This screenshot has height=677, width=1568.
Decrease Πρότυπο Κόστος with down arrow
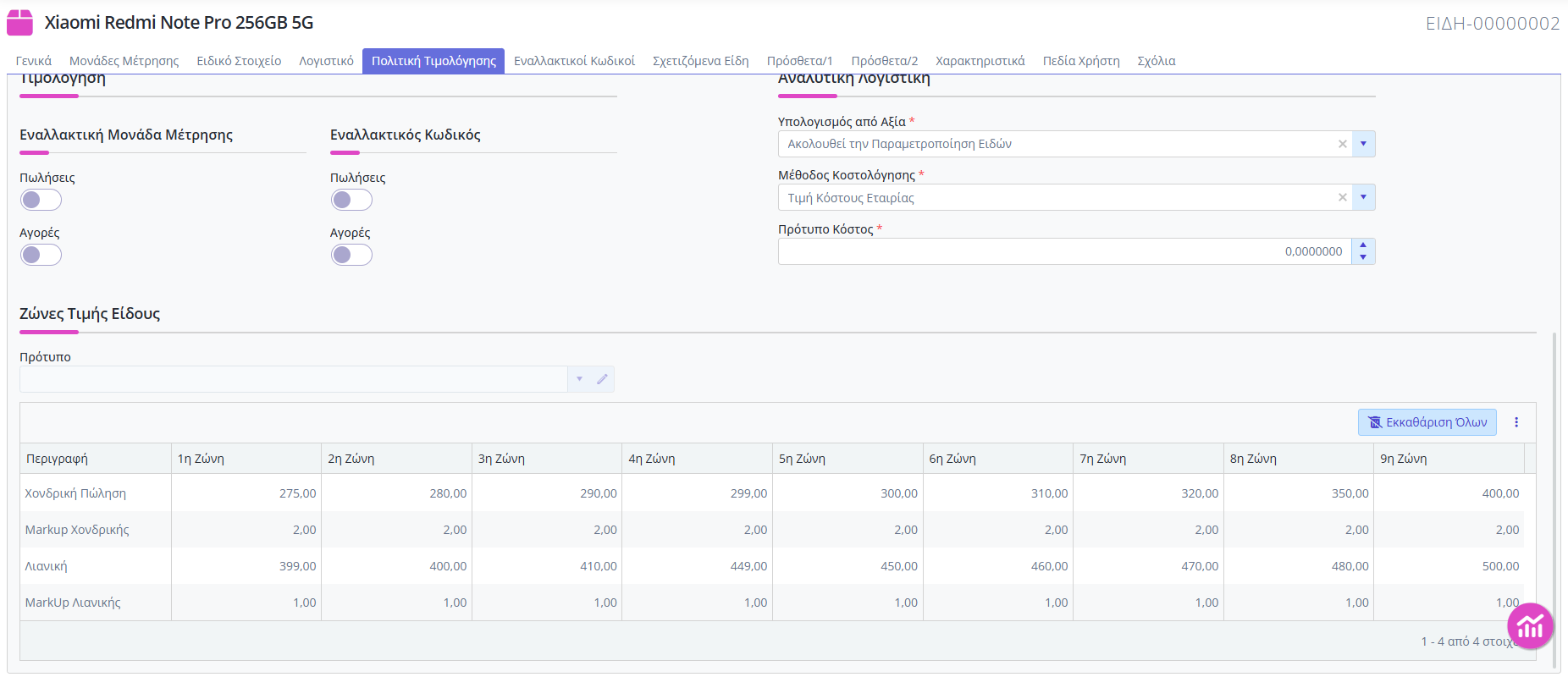(1363, 257)
